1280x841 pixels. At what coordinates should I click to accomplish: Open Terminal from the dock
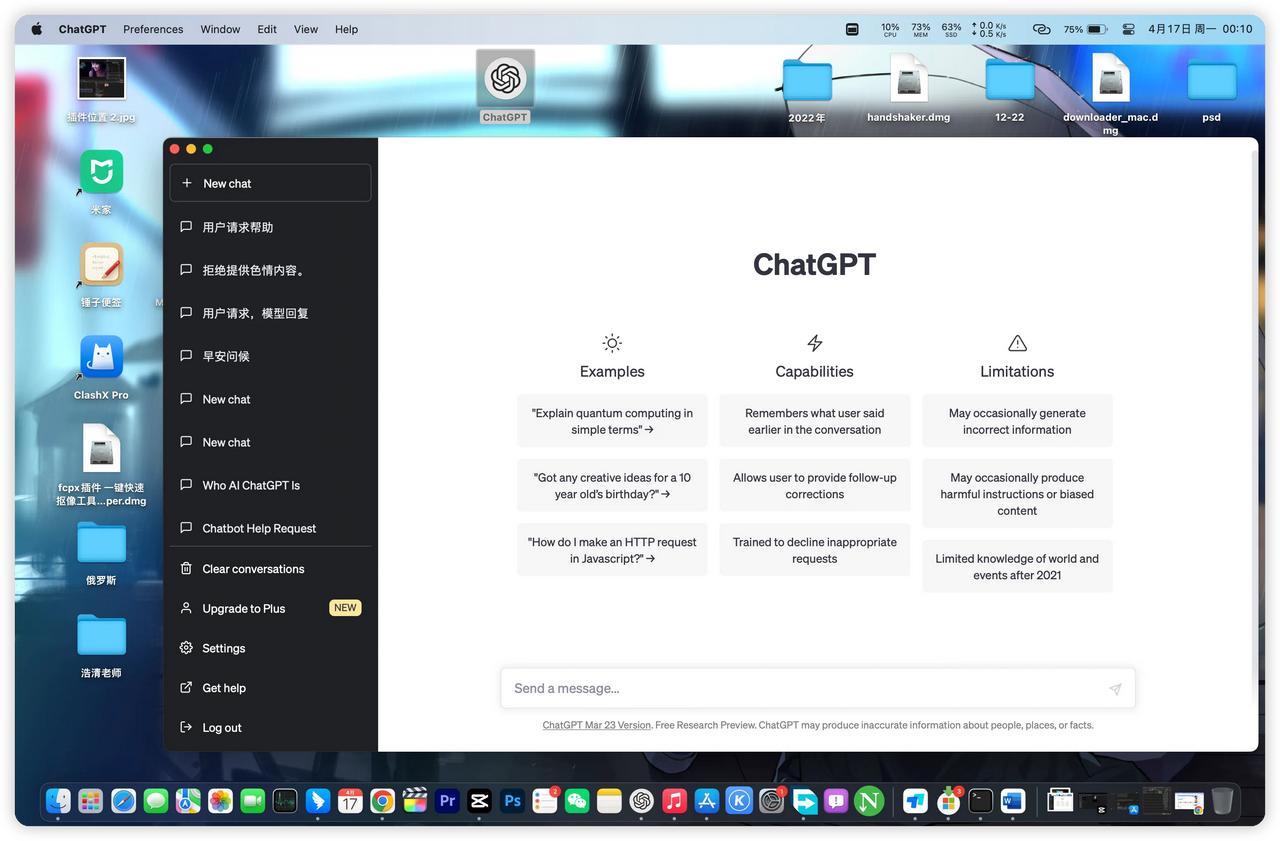click(x=981, y=801)
